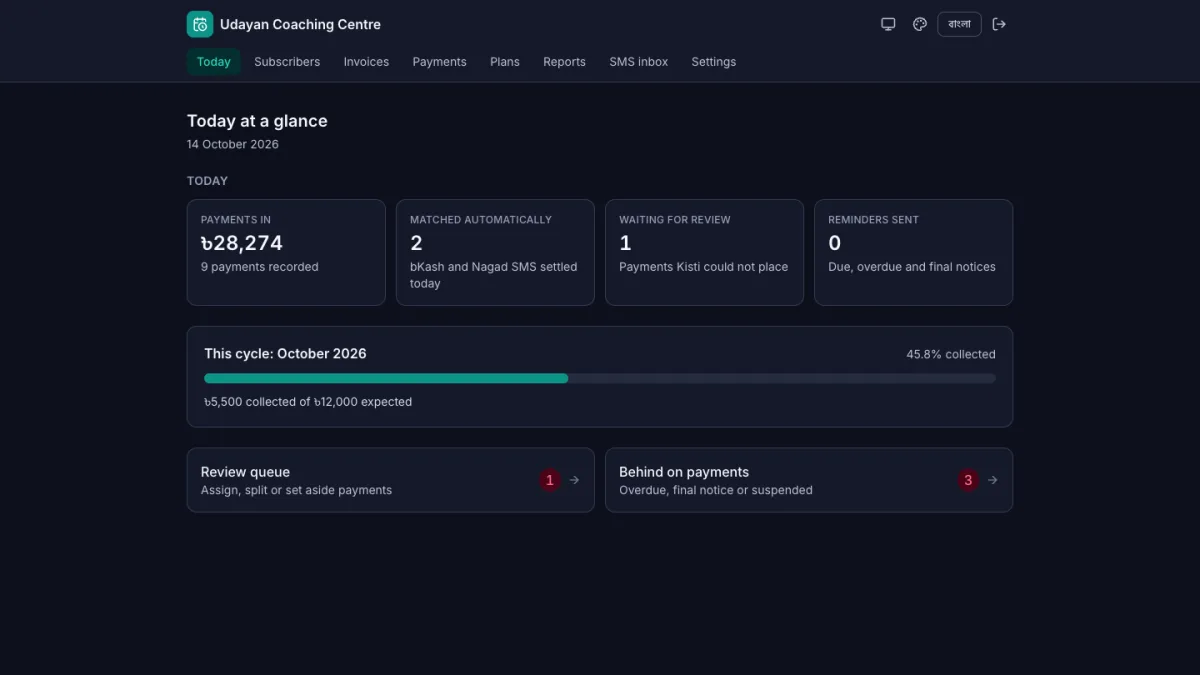Click the '9 payments recorded' text
Viewport: 1200px width, 675px height.
[x=260, y=267]
